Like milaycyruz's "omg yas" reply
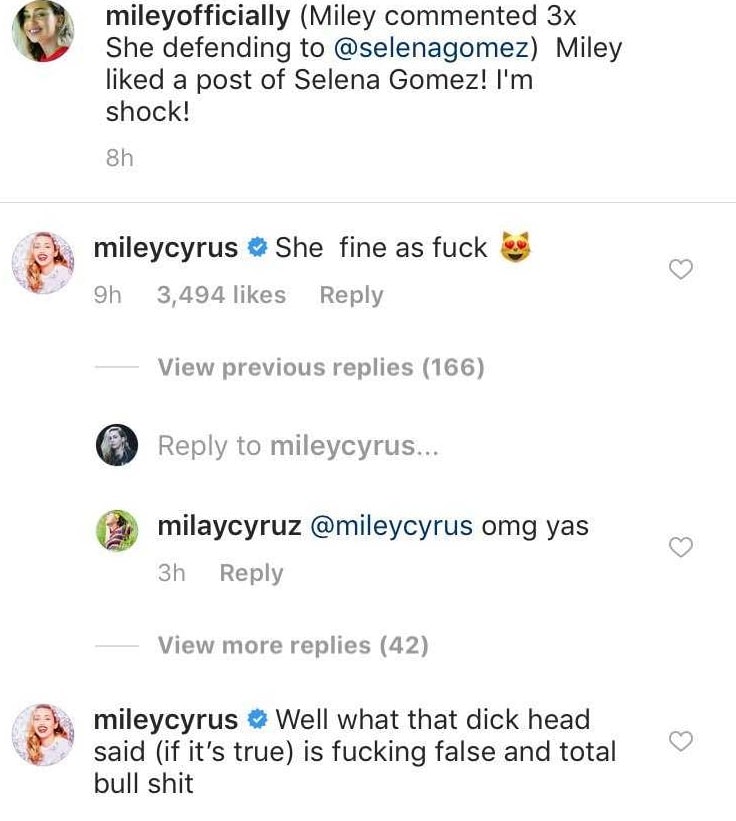Viewport: 736px width, 821px height. pyautogui.click(x=681, y=546)
